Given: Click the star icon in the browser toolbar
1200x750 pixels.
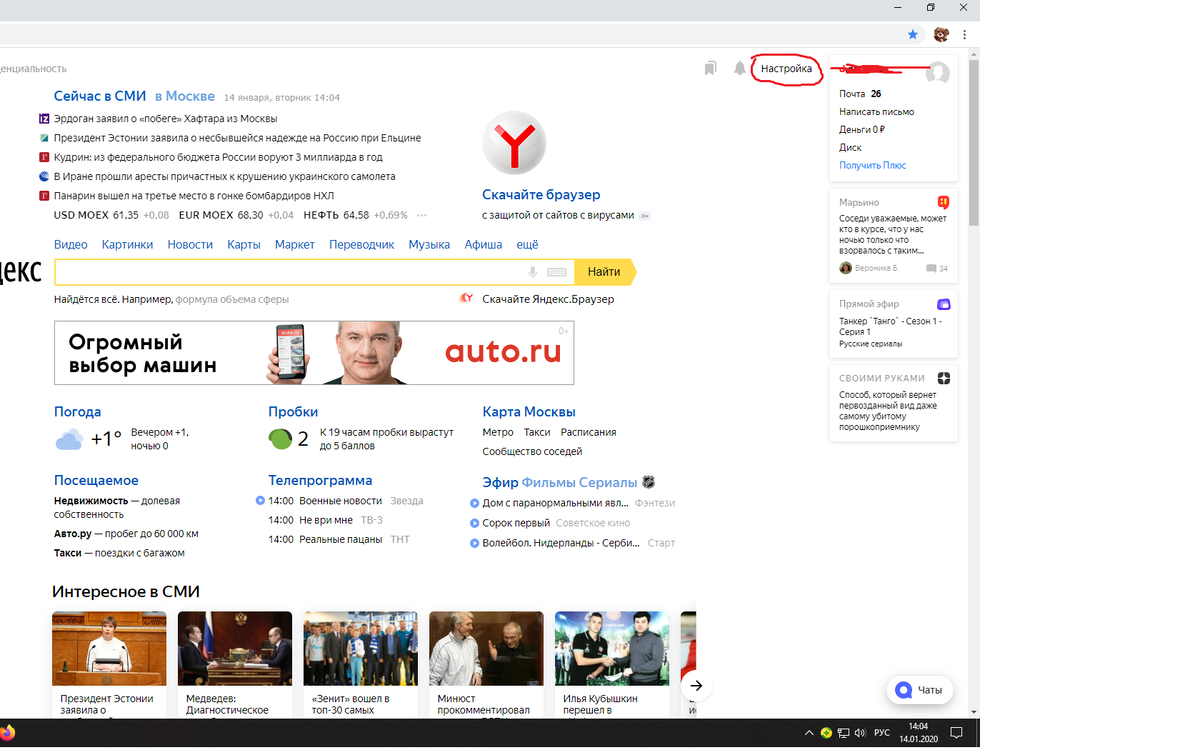Looking at the screenshot, I should point(912,34).
